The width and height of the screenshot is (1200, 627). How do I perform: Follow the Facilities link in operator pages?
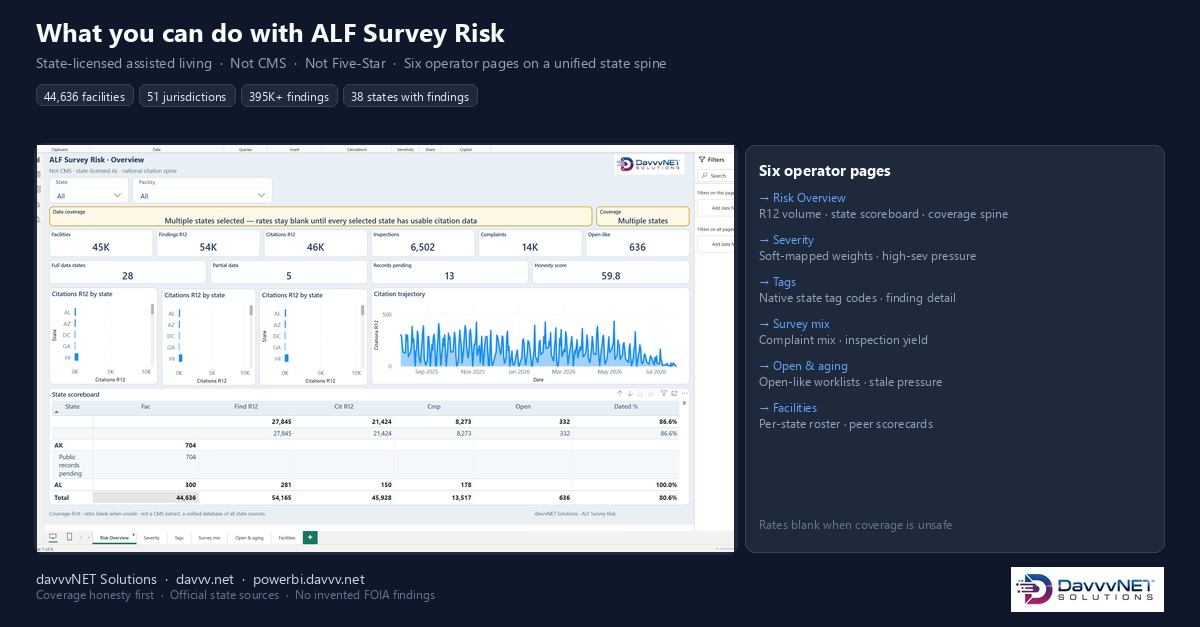[788, 408]
